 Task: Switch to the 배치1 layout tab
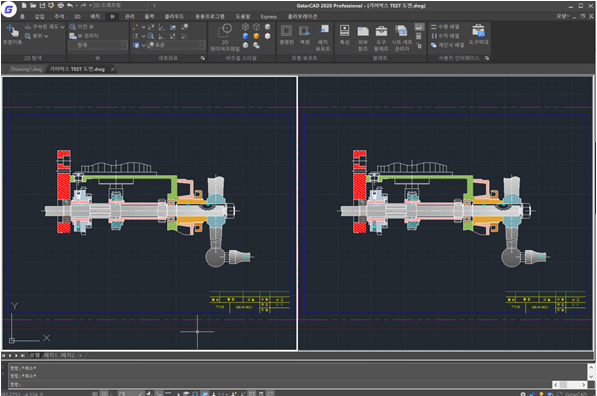pos(51,355)
